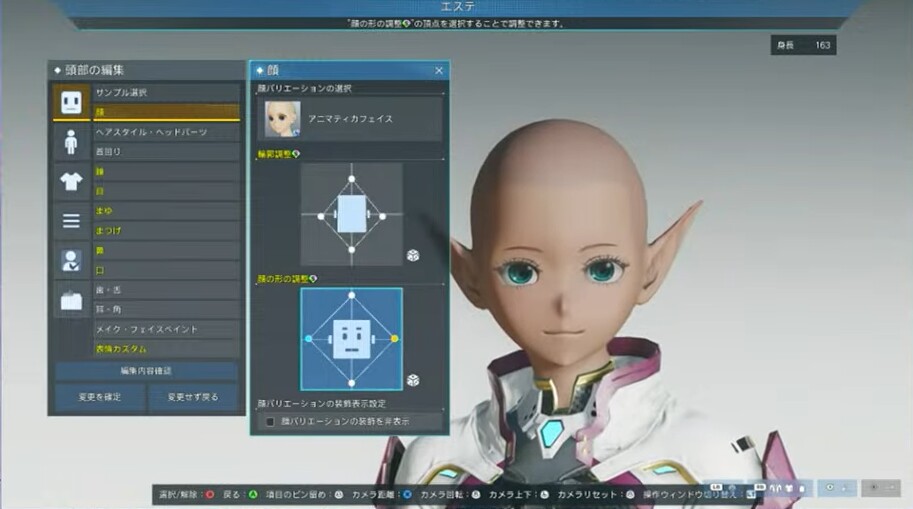This screenshot has width=913, height=509.
Task: Open the T-shirt costume icon category
Action: (71, 181)
